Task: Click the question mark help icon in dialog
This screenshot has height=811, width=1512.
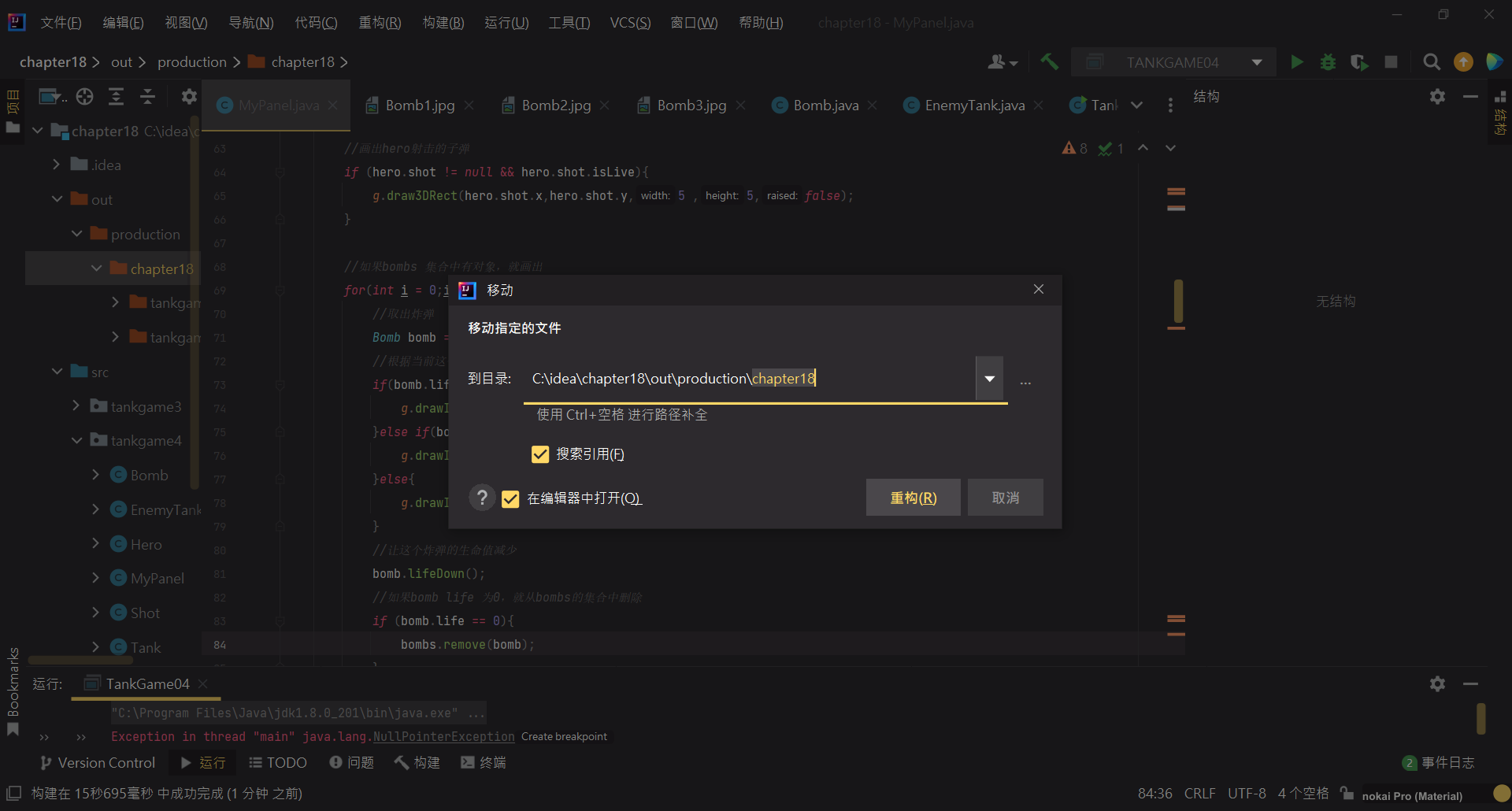Action: (x=482, y=498)
